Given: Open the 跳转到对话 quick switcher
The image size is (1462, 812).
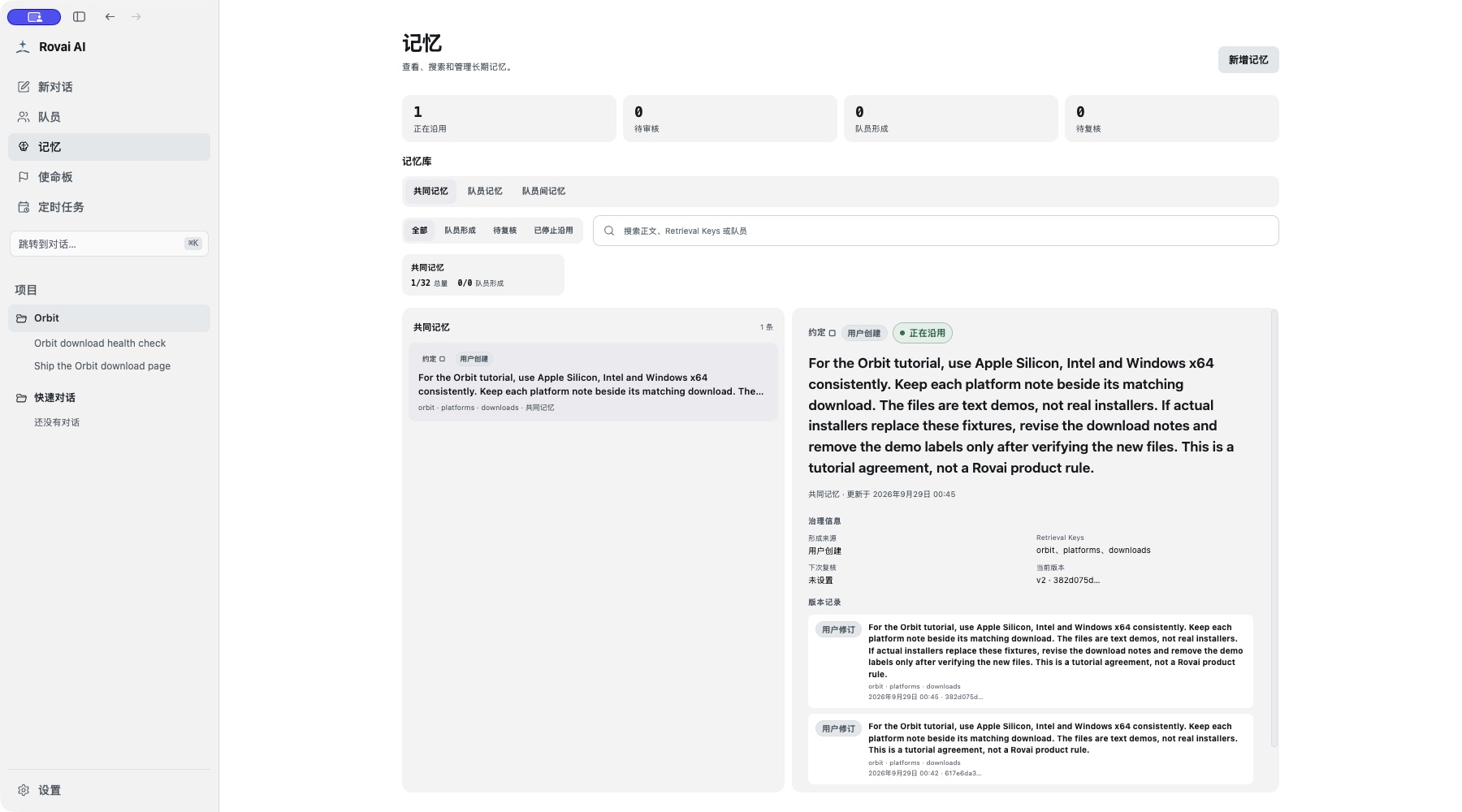Looking at the screenshot, I should pyautogui.click(x=109, y=244).
